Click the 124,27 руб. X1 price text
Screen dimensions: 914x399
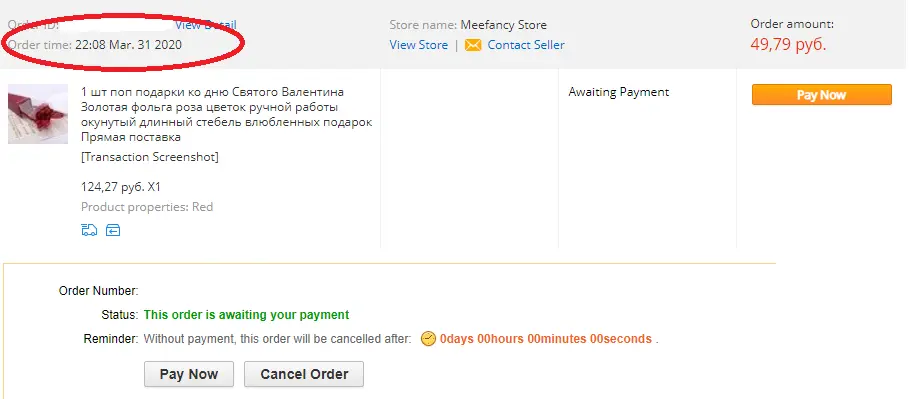tap(121, 187)
